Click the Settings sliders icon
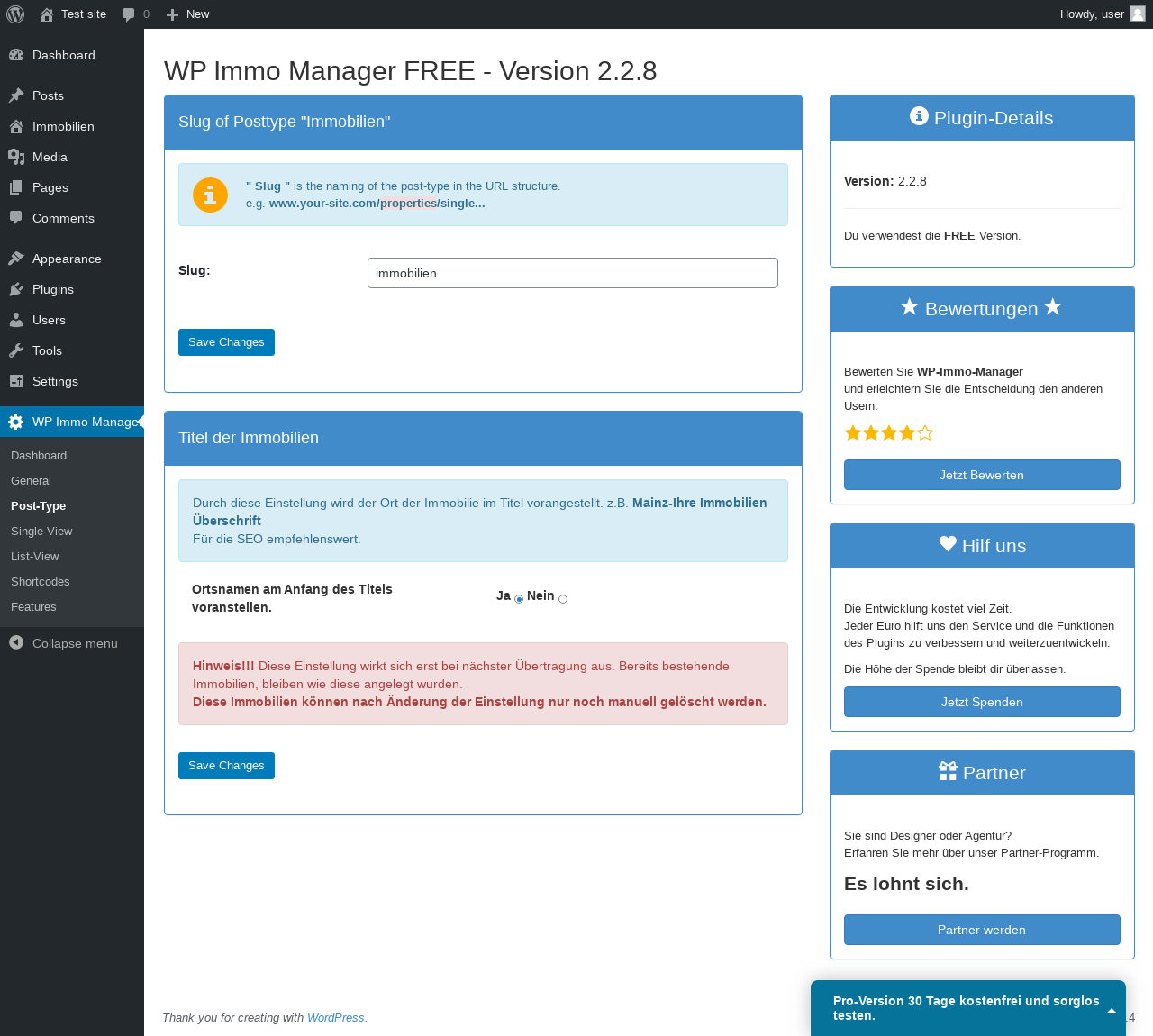The width and height of the screenshot is (1153, 1036). click(x=16, y=381)
